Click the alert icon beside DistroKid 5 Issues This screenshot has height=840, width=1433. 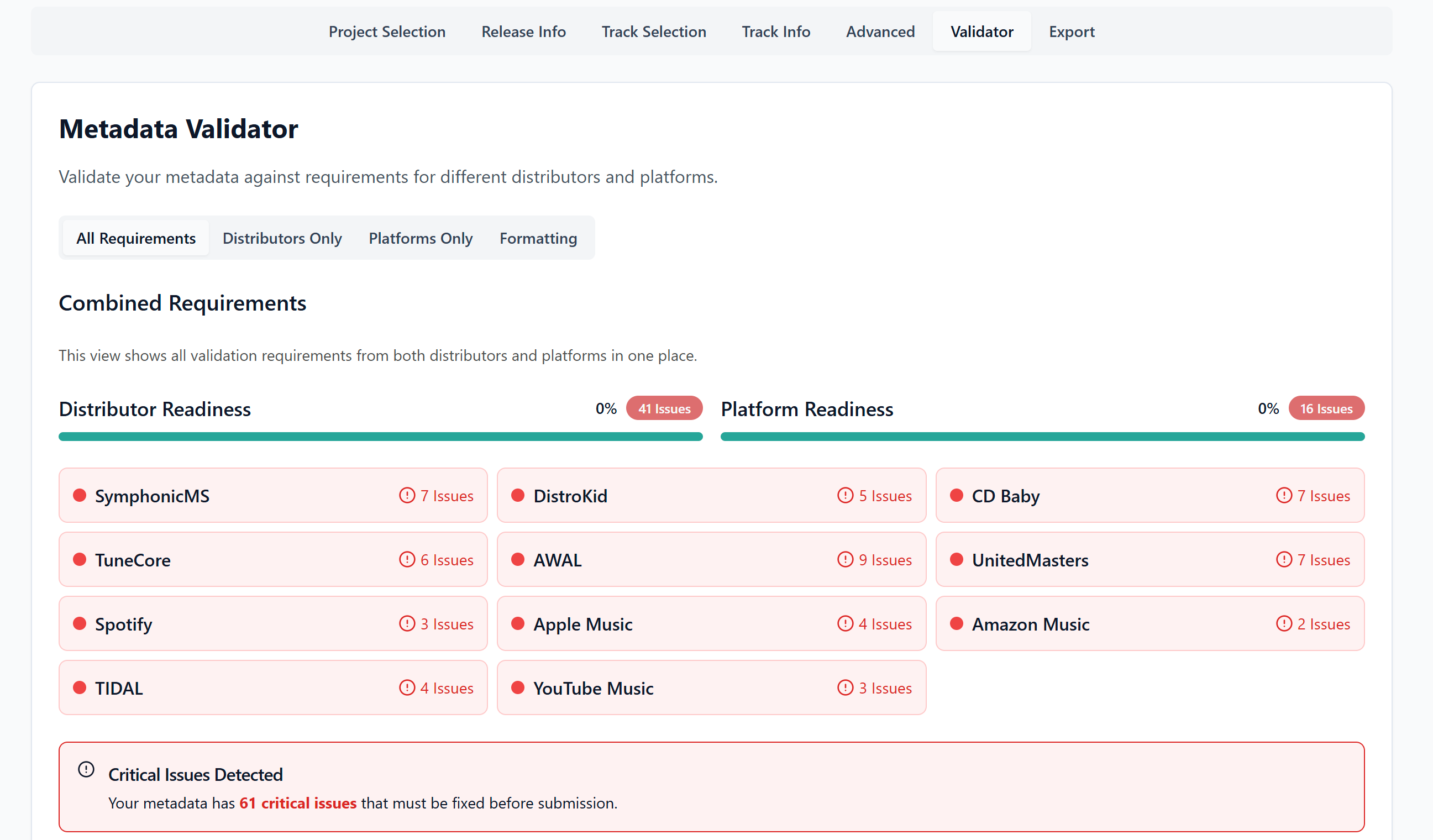(x=846, y=495)
